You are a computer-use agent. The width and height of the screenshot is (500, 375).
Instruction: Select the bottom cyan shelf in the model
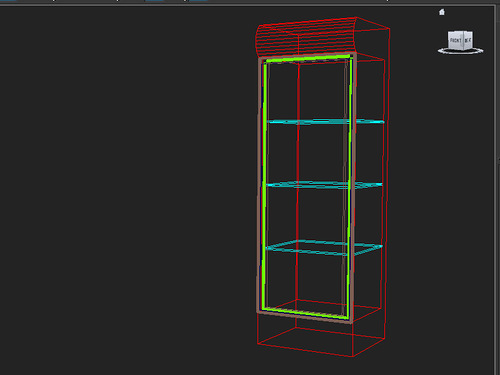pyautogui.click(x=324, y=247)
